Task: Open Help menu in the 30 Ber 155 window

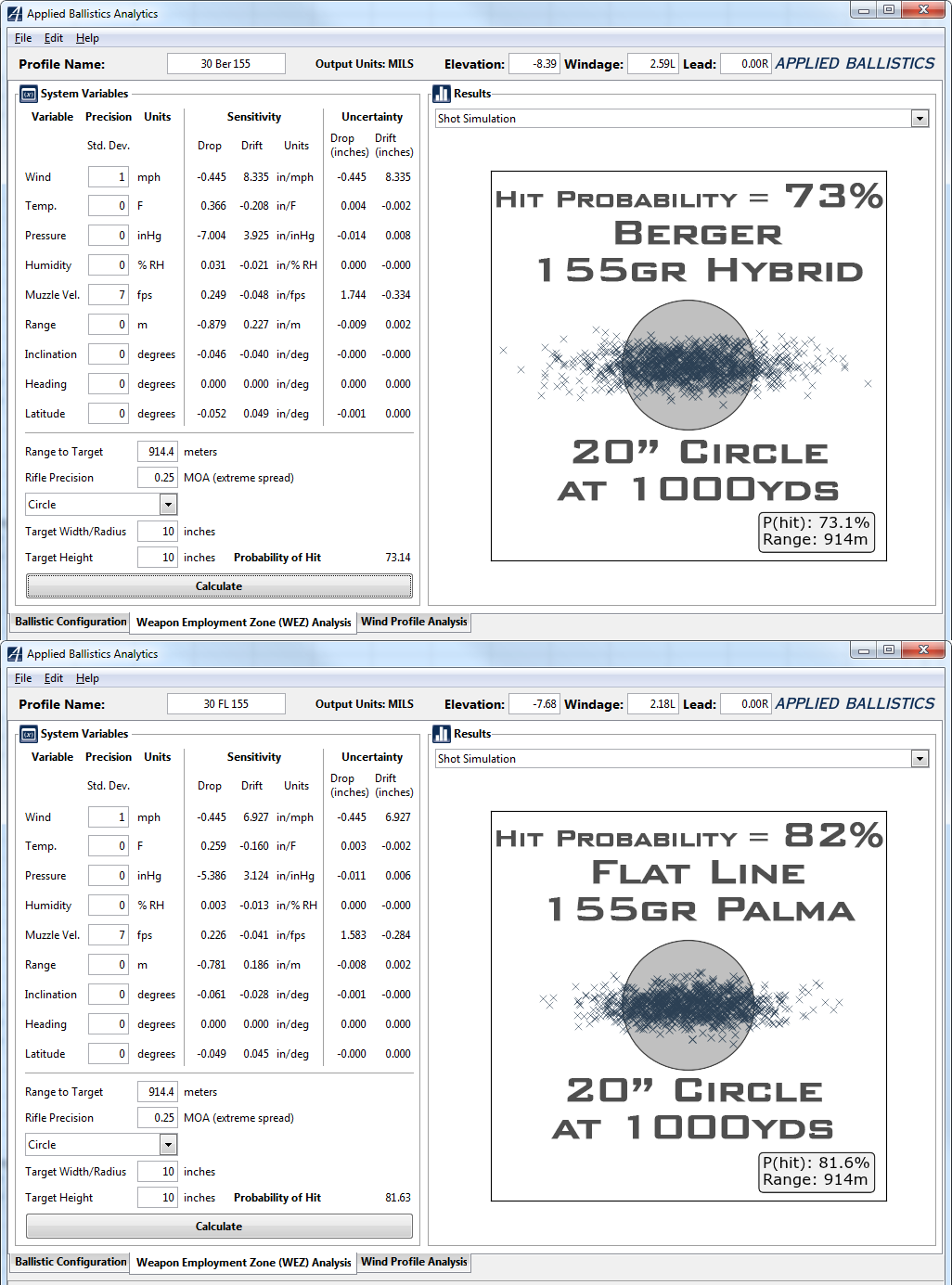Action: (87, 38)
